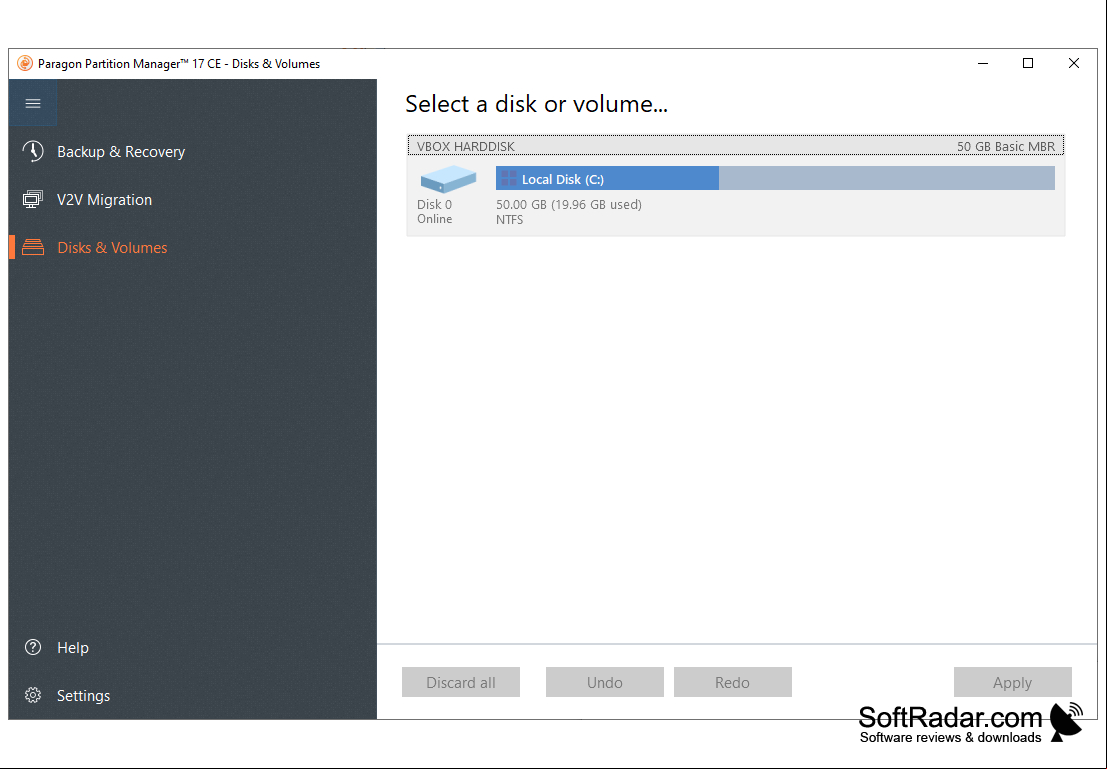Click the Undo button

604,682
